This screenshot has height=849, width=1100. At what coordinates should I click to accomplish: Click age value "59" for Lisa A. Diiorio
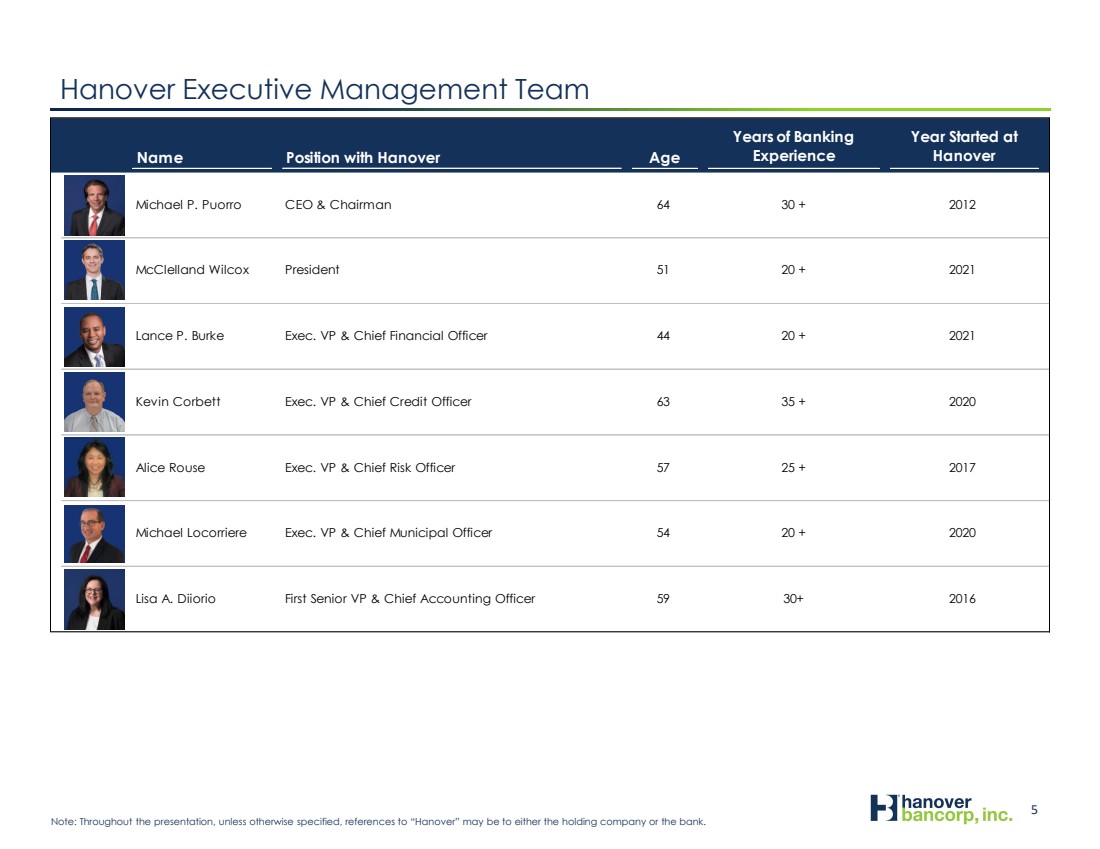(x=663, y=599)
